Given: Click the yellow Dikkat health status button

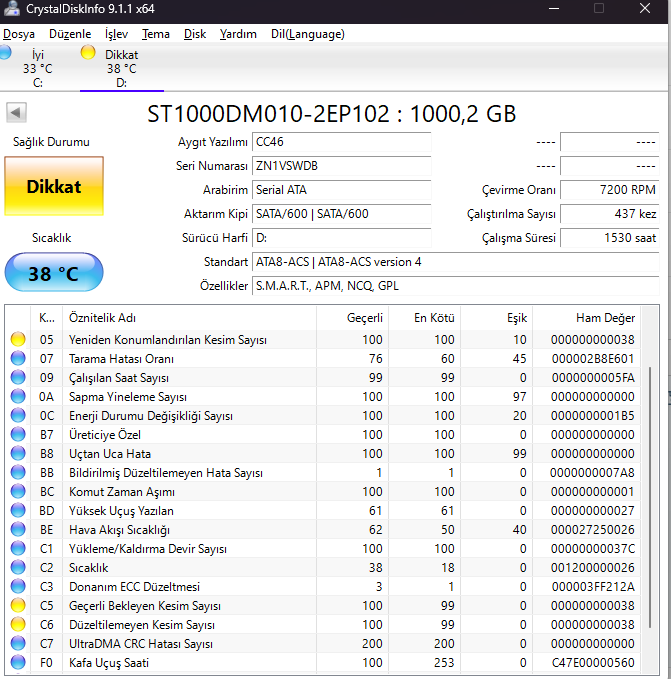Looking at the screenshot, I should pos(54,187).
